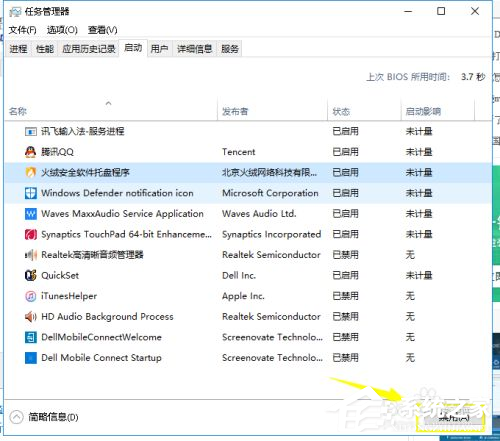Click the Task Manager title bar icon
500x441 pixels.
coord(15,12)
